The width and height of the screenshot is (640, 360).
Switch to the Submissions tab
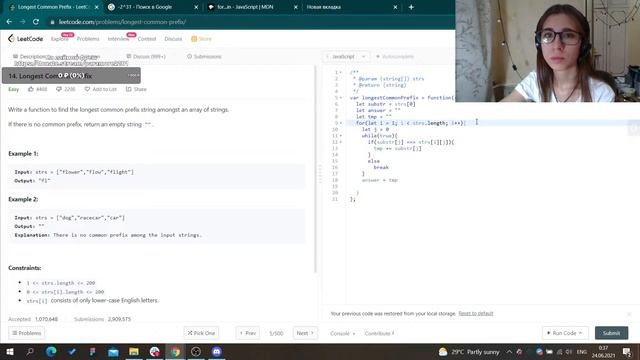pos(204,56)
